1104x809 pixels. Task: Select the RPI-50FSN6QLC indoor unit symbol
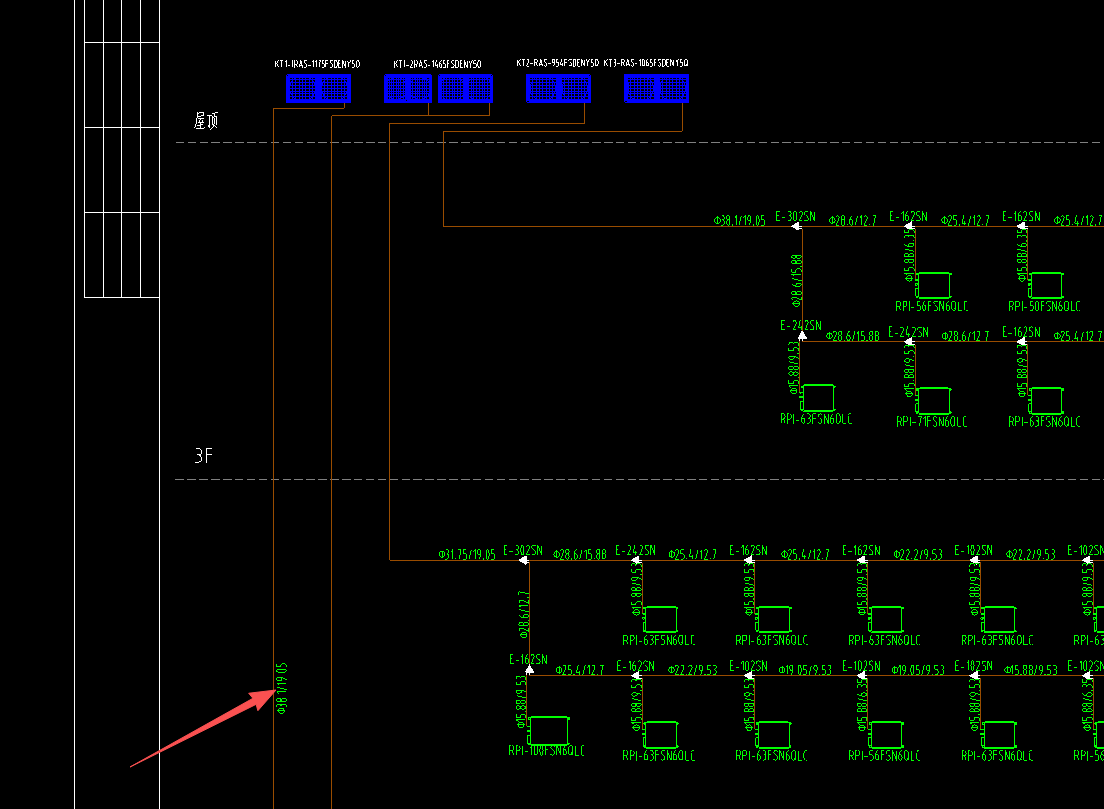(x=1045, y=285)
